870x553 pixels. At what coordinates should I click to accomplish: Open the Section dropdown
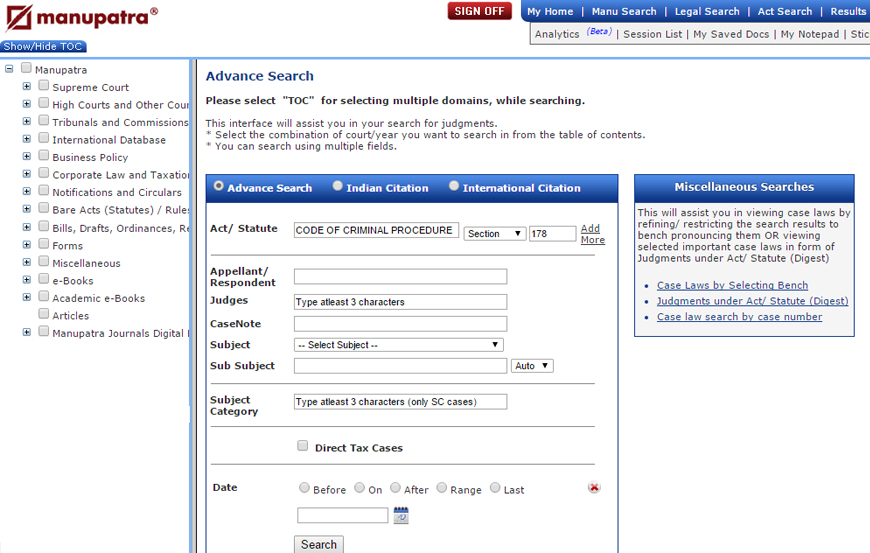494,234
